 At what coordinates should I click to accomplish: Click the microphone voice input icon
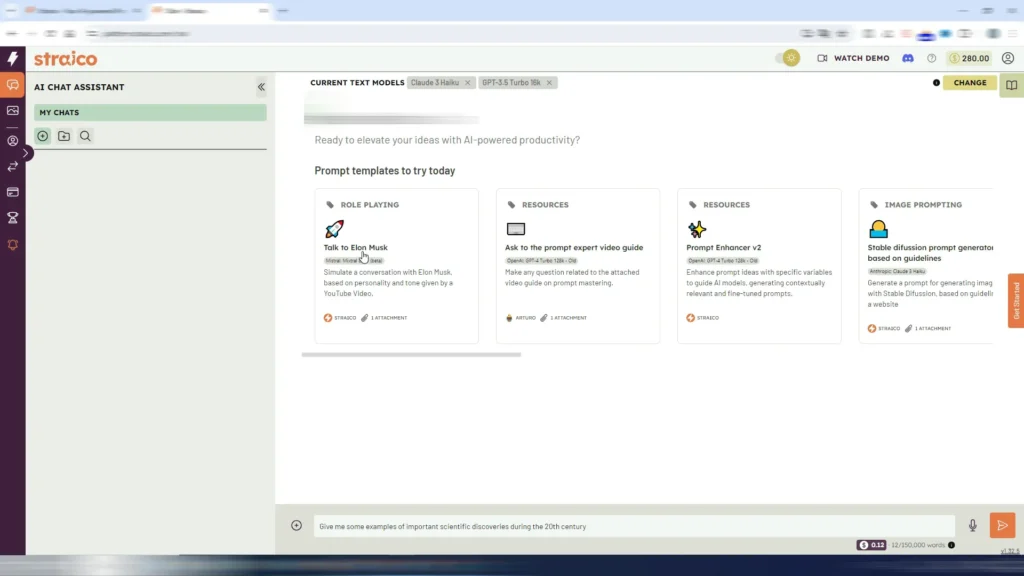(x=973, y=526)
